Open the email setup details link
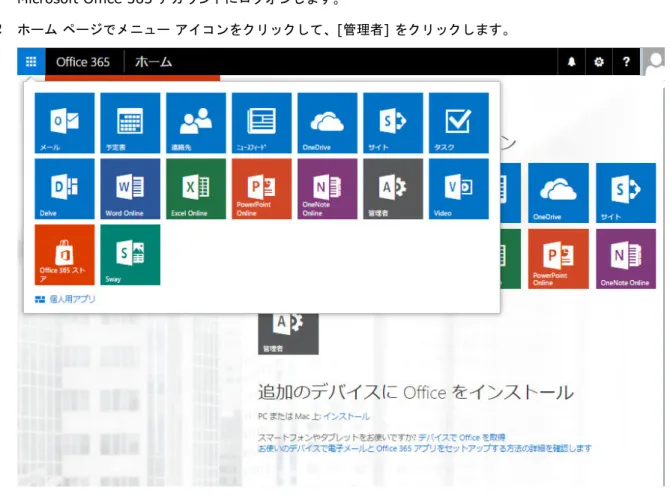Viewport: 670px width, 497px height. (424, 448)
